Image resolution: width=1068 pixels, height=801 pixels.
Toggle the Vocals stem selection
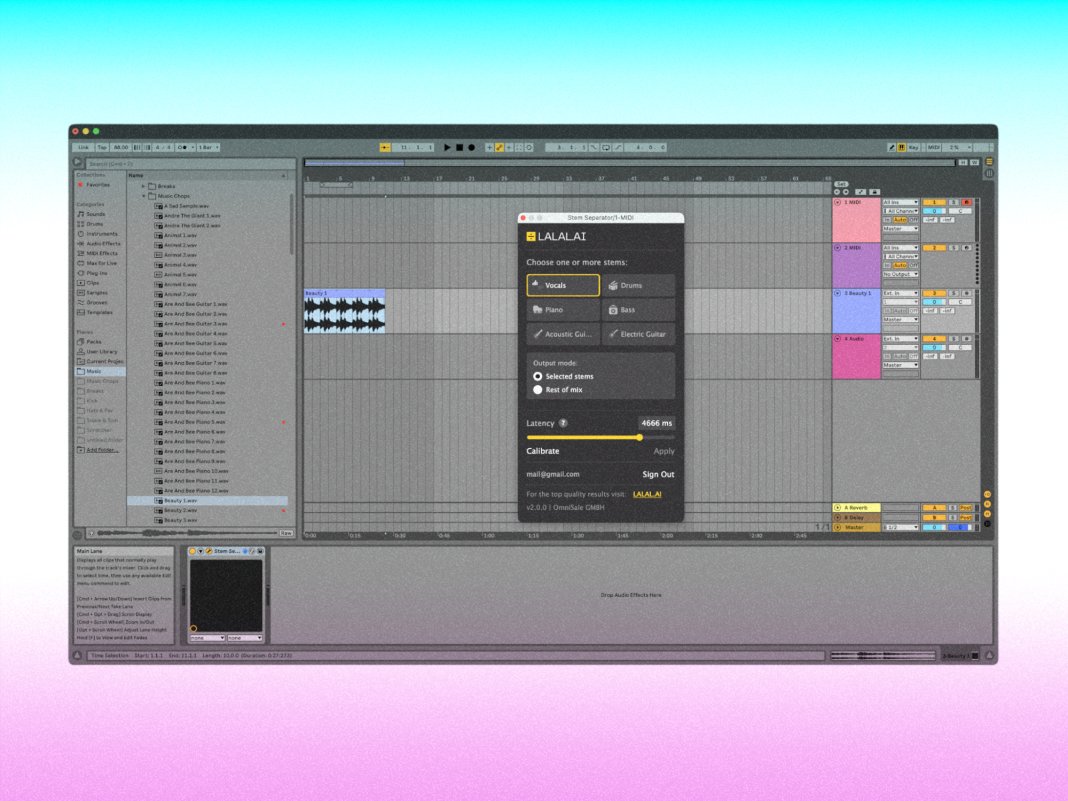point(563,285)
